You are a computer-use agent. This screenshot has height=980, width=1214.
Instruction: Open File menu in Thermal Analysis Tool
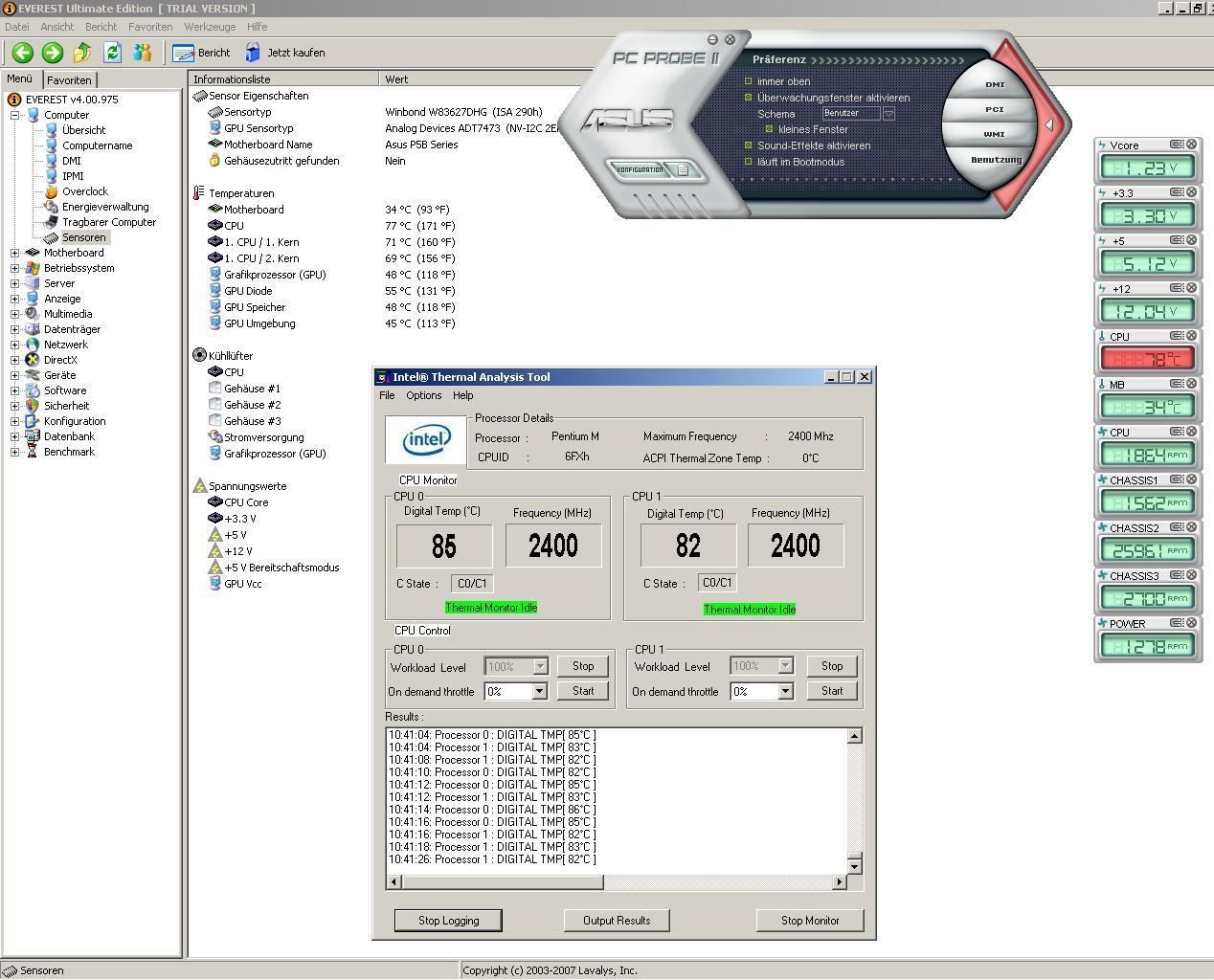click(387, 395)
